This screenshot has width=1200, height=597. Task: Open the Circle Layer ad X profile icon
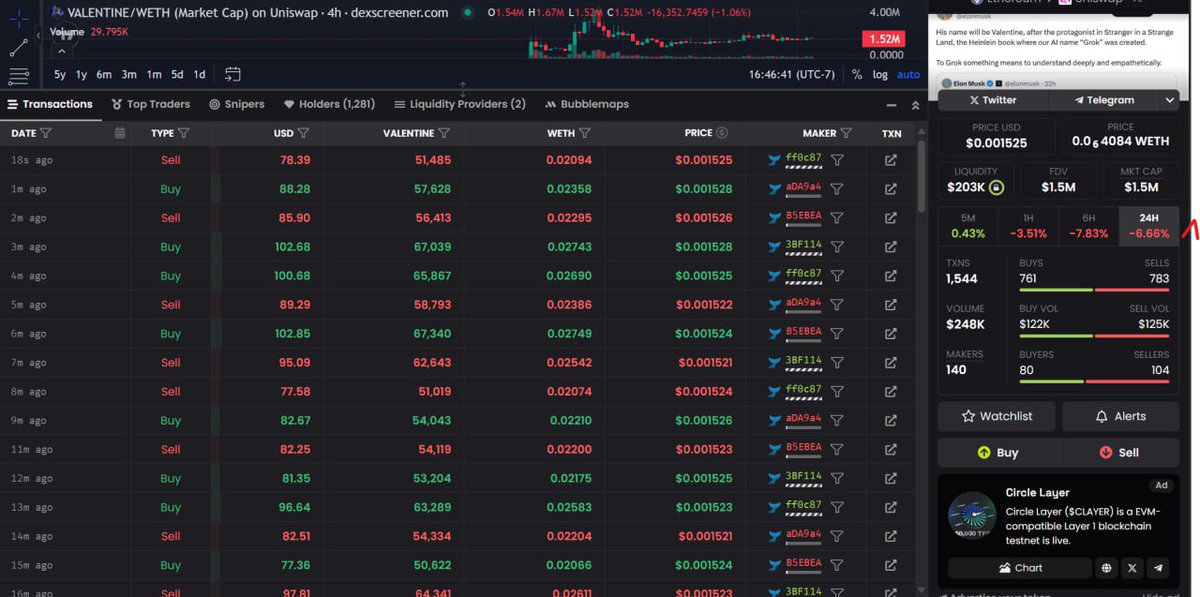click(x=1132, y=568)
